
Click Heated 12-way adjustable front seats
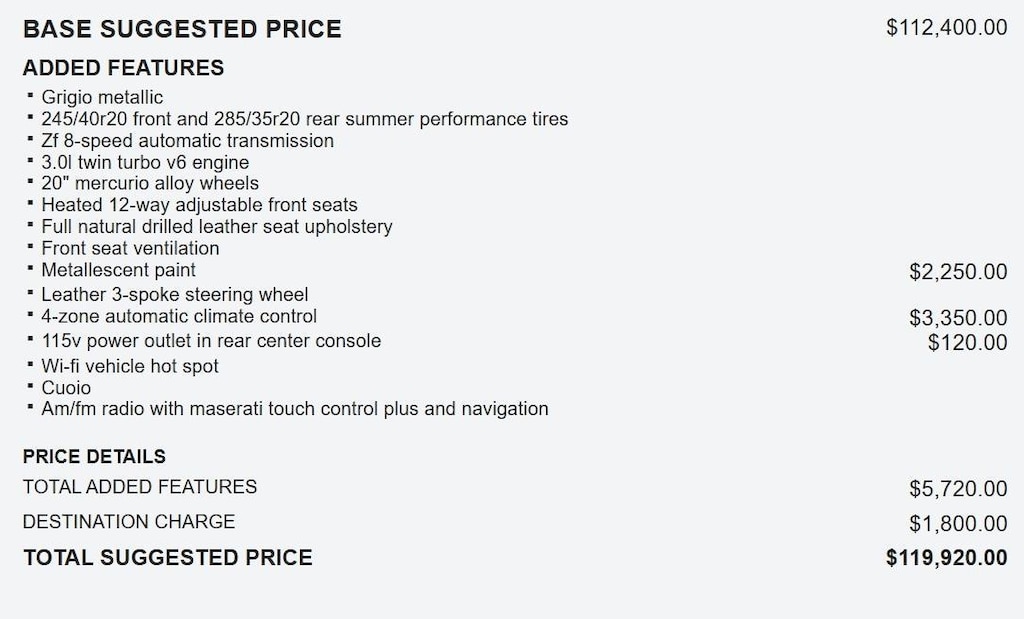pyautogui.click(x=199, y=205)
